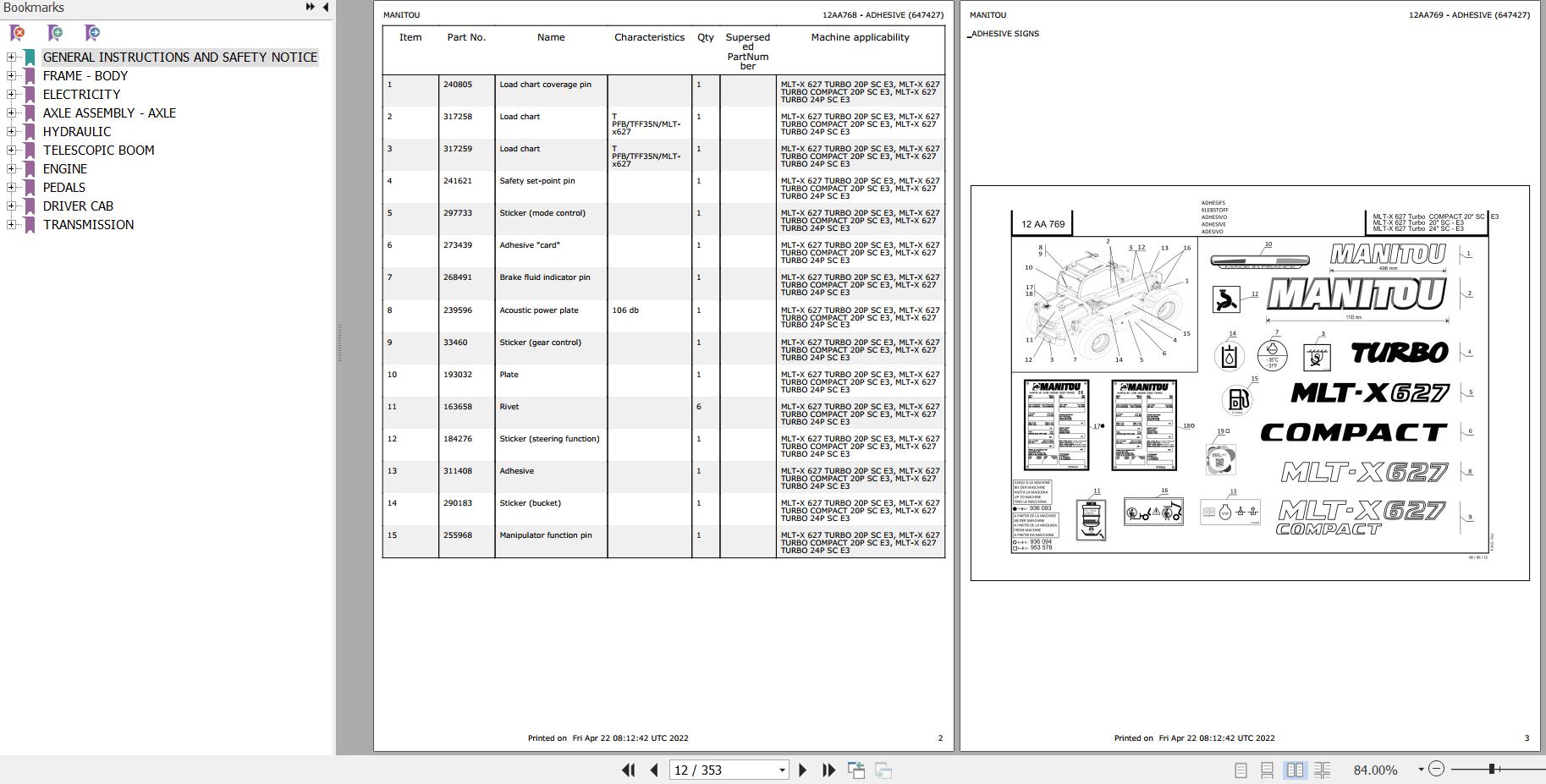Open GENERAL INSTRUCTIONS AND SAFETY NOTICE bookmark
This screenshot has width=1546, height=784.
tap(180, 58)
